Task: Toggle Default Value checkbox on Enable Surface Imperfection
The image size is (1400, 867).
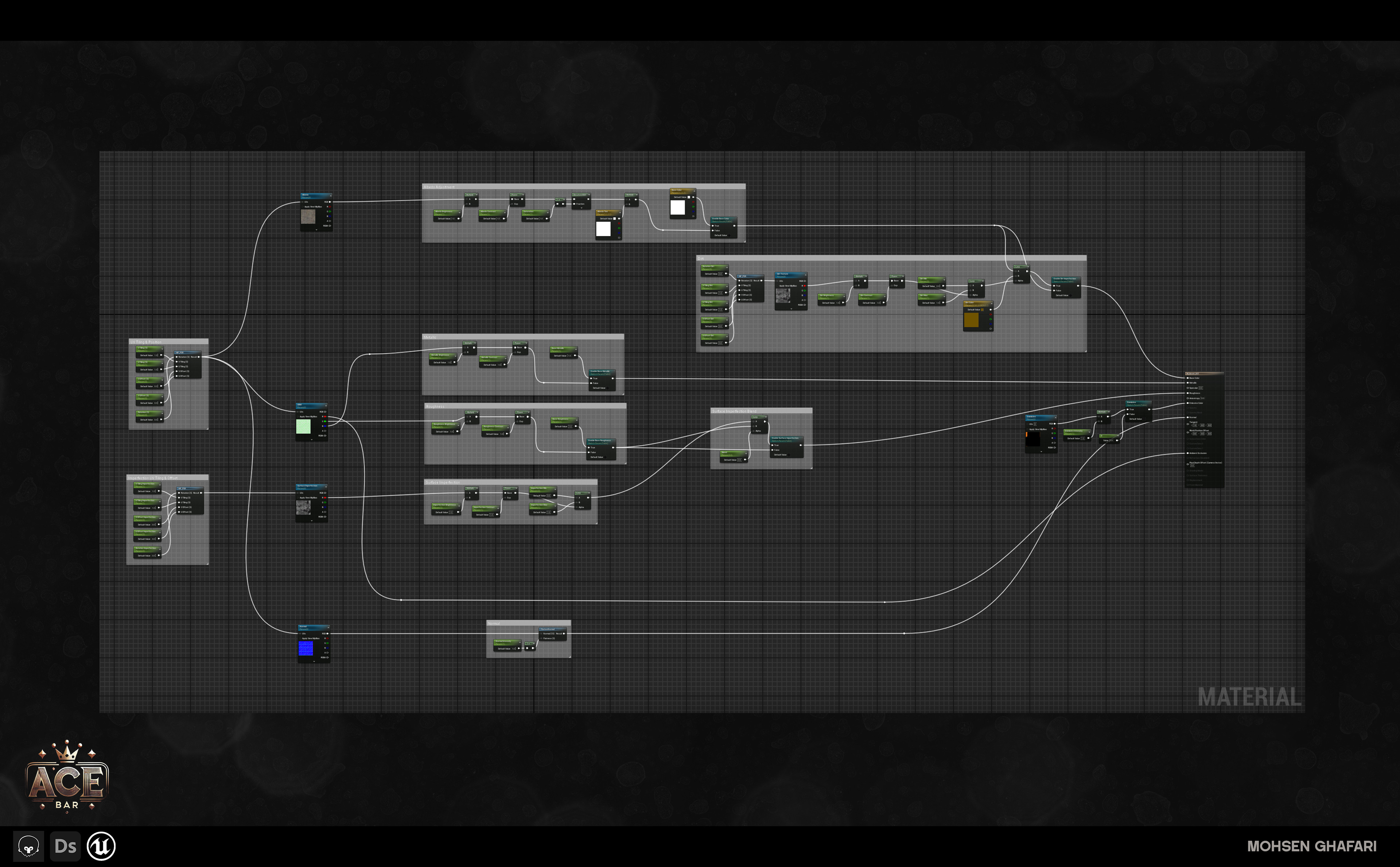Action: pos(789,455)
